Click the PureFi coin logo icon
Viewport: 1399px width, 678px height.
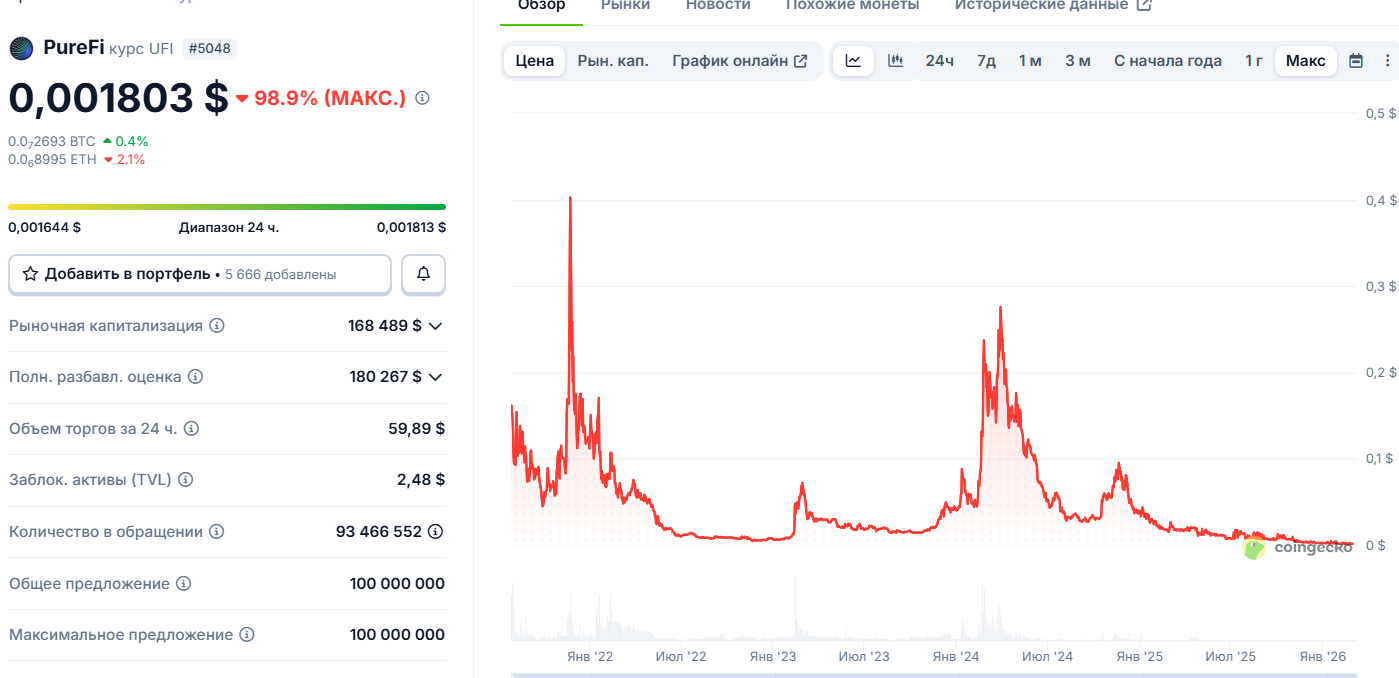click(x=22, y=48)
